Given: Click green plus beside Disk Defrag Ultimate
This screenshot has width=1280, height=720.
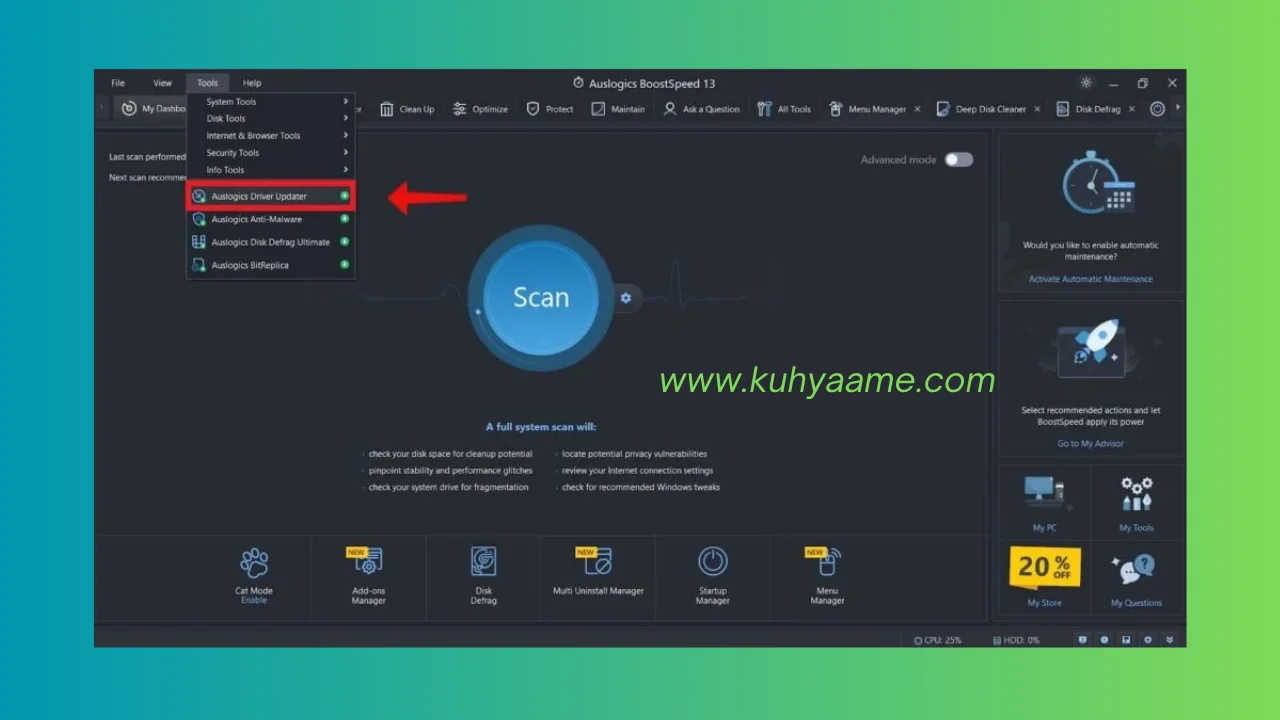Looking at the screenshot, I should tap(344, 242).
